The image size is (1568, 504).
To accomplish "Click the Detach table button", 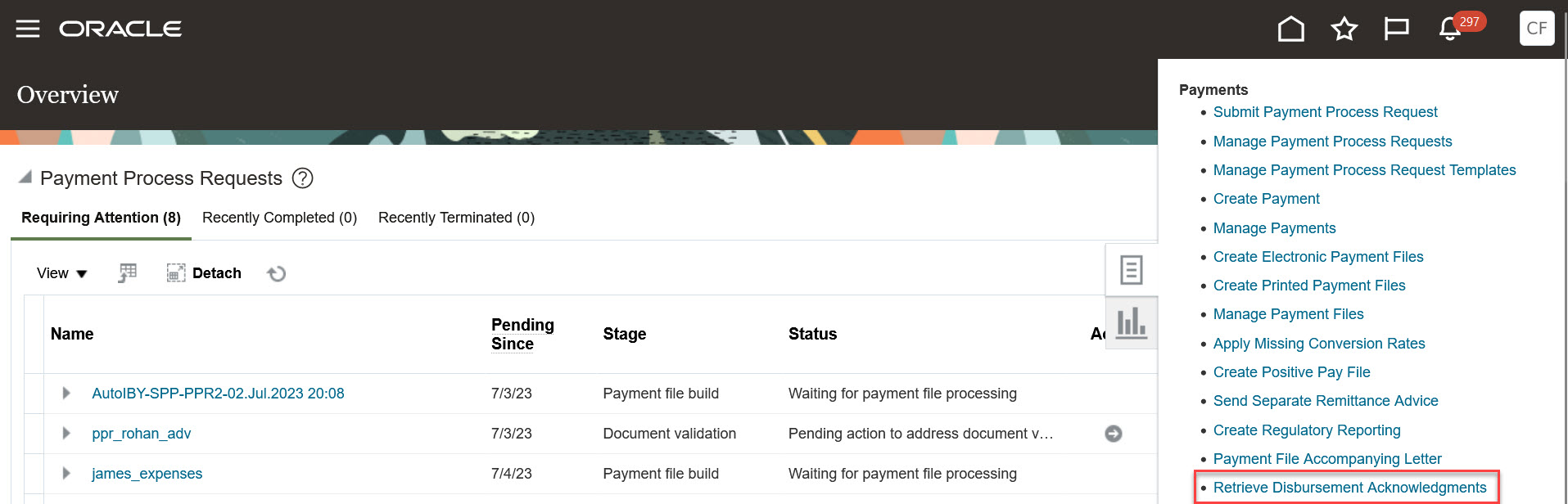I will [205, 273].
